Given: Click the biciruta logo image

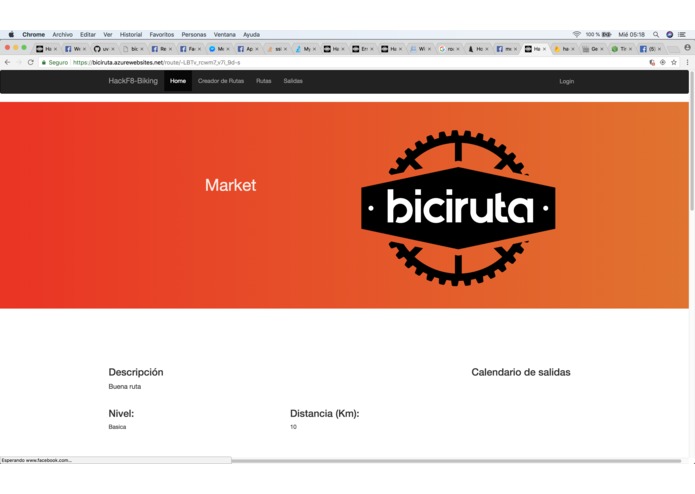Looking at the screenshot, I should tap(458, 208).
